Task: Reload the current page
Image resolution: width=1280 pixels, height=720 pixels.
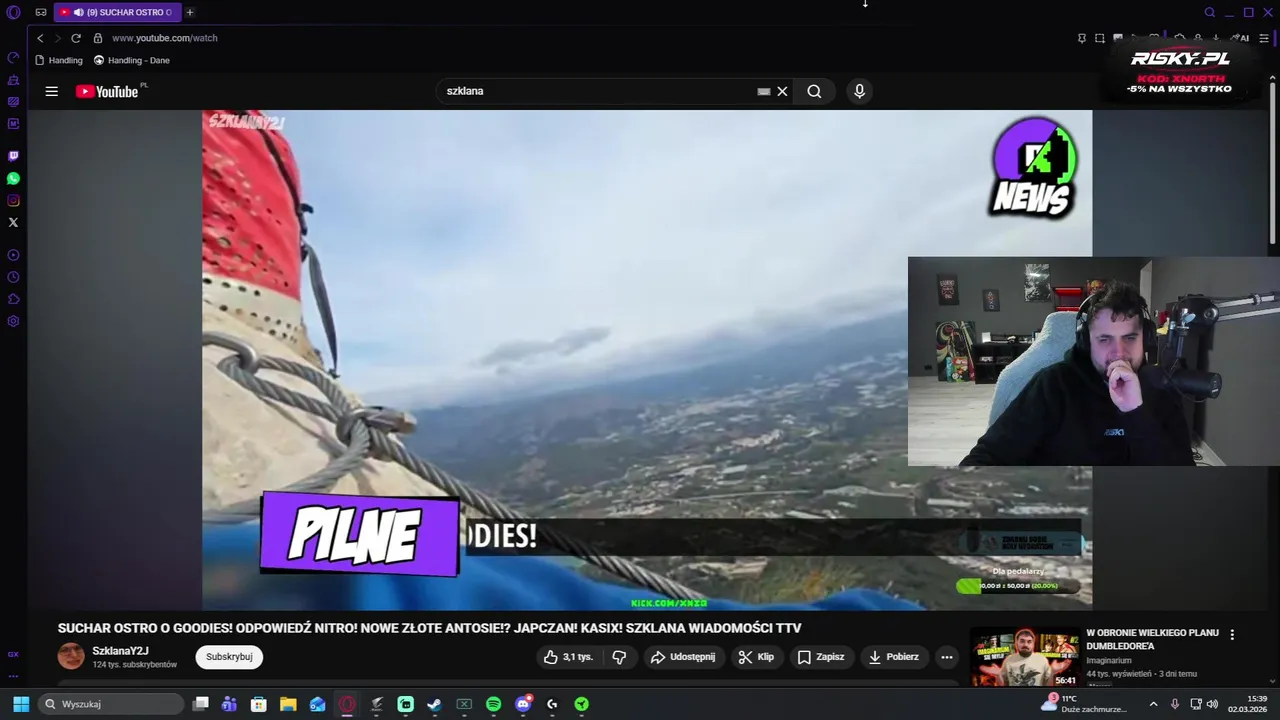Action: pyautogui.click(x=76, y=38)
